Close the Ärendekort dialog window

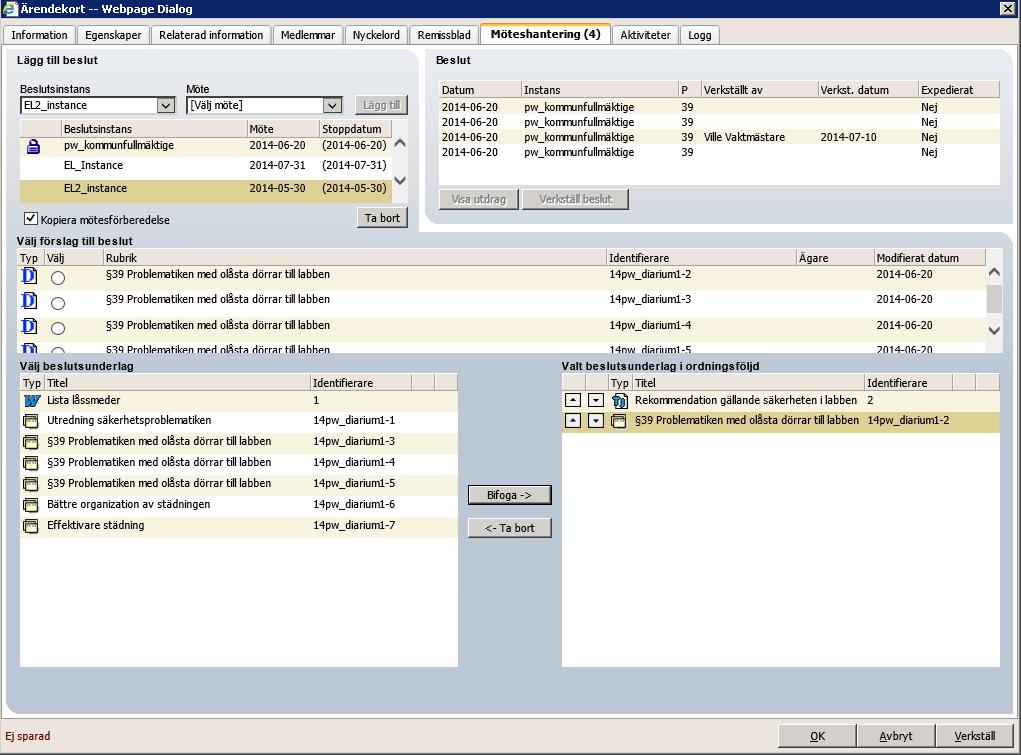click(1007, 8)
